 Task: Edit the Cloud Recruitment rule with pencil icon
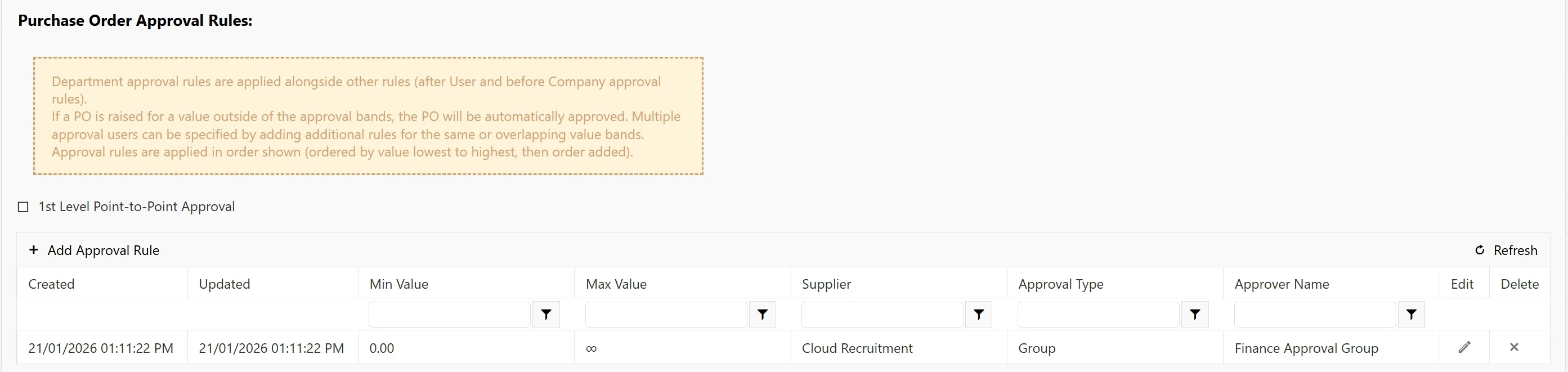pos(1464,347)
